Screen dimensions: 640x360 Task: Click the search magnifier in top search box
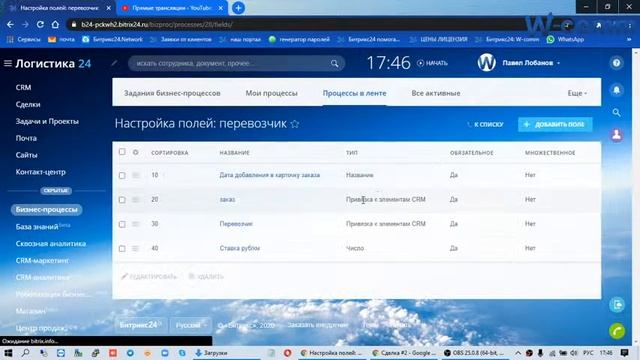pyautogui.click(x=334, y=63)
